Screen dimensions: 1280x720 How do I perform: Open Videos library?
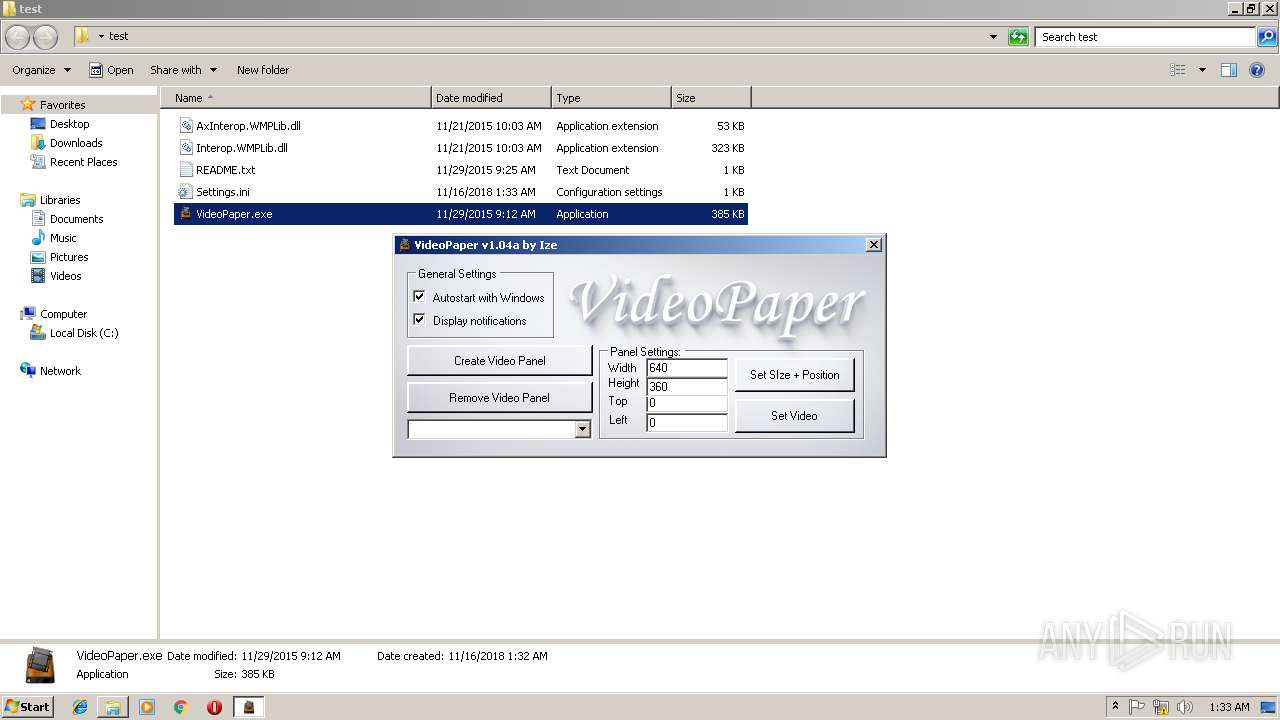(x=65, y=276)
